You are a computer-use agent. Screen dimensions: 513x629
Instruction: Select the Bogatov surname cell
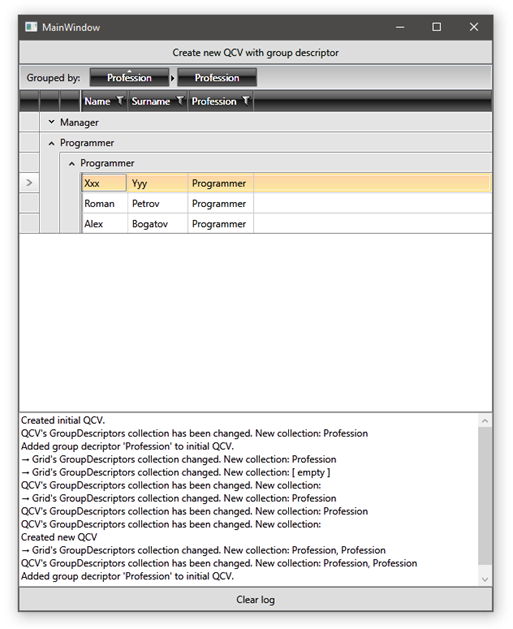tap(157, 224)
